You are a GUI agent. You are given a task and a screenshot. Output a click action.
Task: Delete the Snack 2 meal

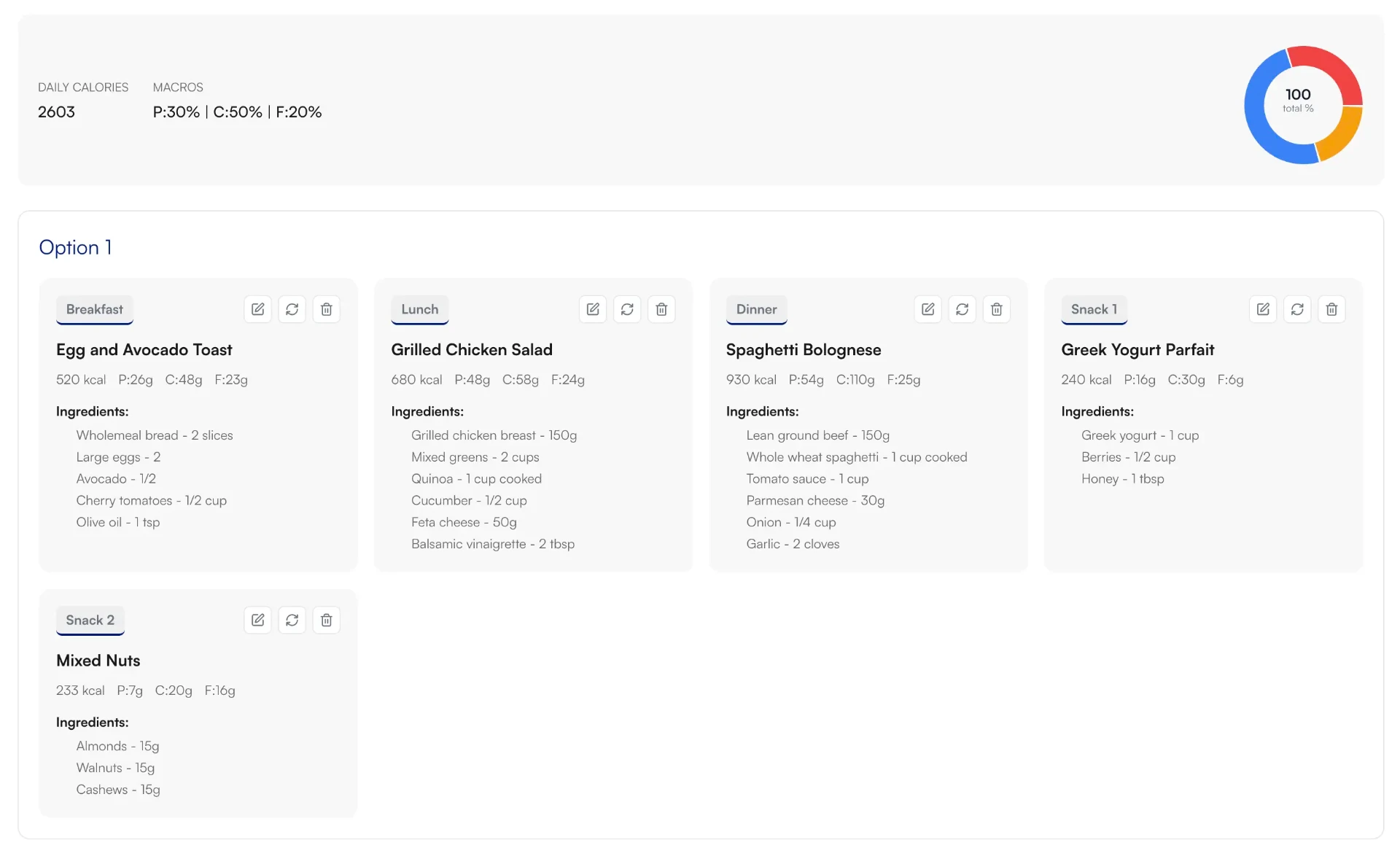326,620
